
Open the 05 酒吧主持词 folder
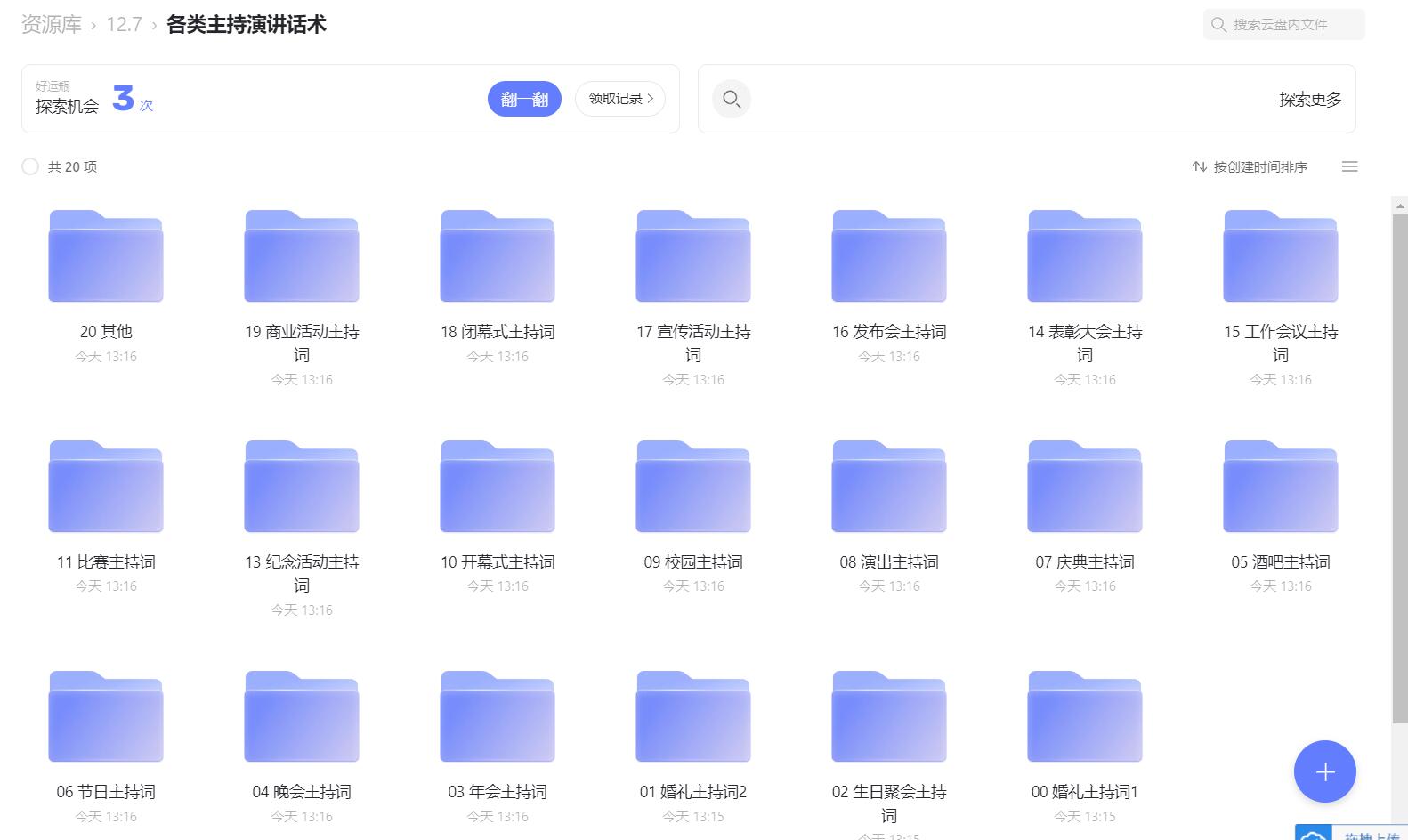coord(1281,488)
